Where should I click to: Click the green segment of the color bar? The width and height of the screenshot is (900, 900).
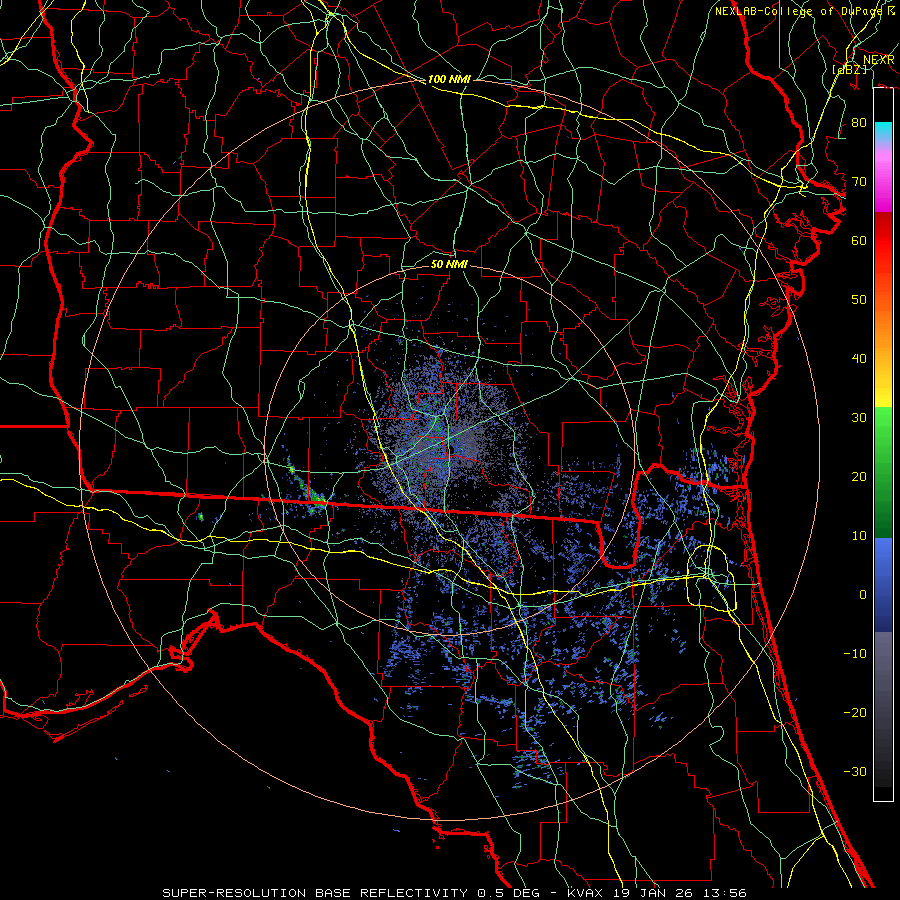point(883,472)
